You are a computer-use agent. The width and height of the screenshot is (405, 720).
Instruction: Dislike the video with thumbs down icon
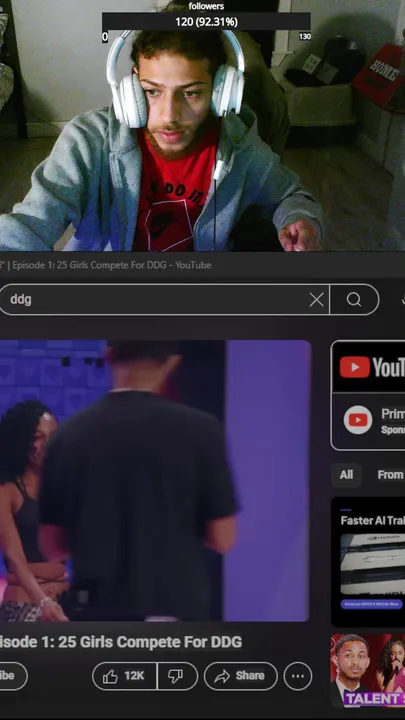[x=177, y=676]
